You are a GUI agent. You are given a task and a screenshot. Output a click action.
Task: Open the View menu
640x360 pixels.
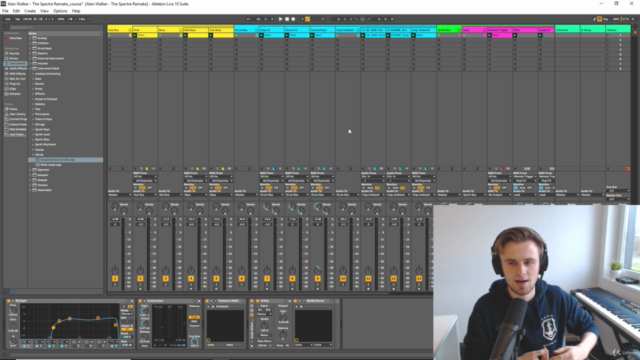44,11
